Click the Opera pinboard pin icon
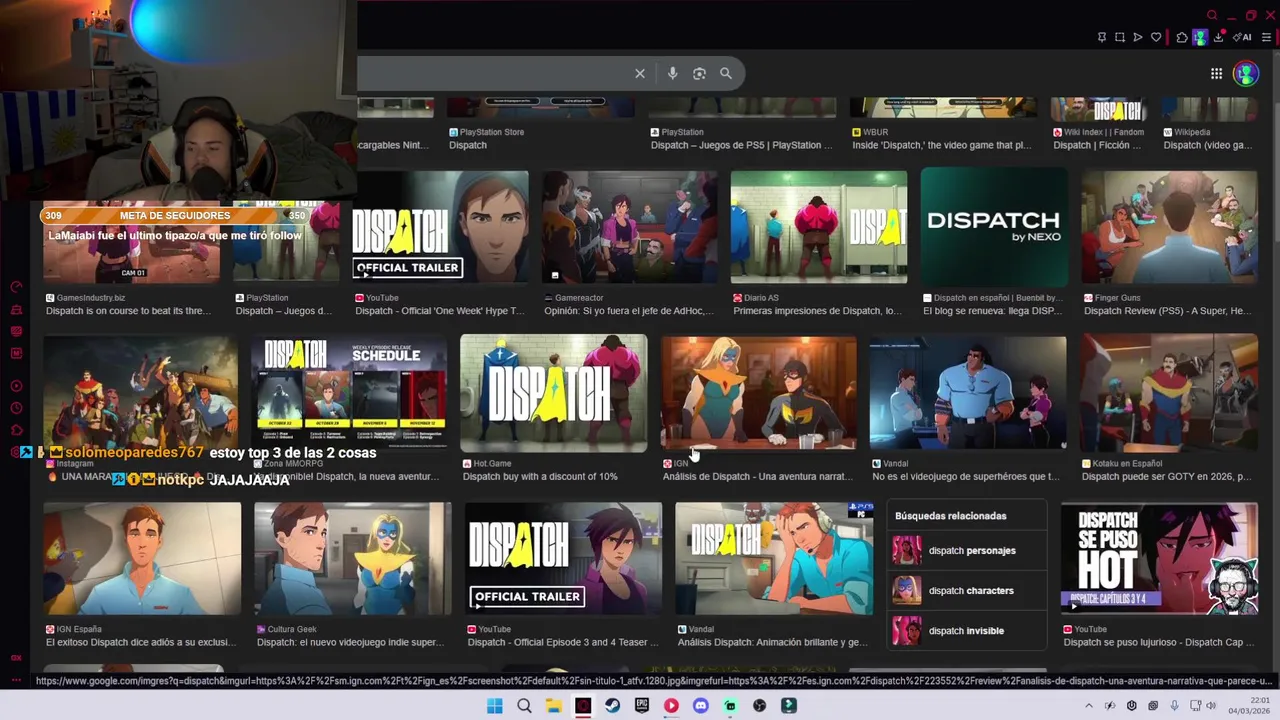The image size is (1280, 720). point(1102,37)
